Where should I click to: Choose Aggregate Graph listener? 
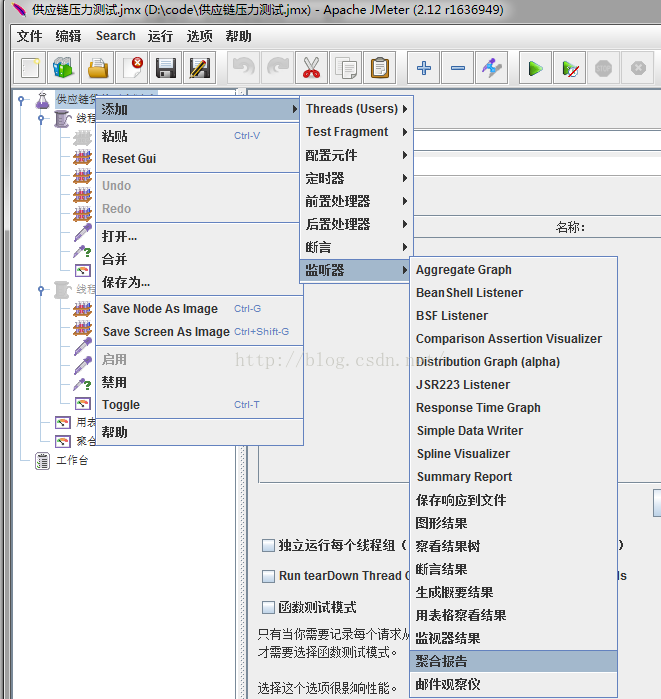point(513,270)
